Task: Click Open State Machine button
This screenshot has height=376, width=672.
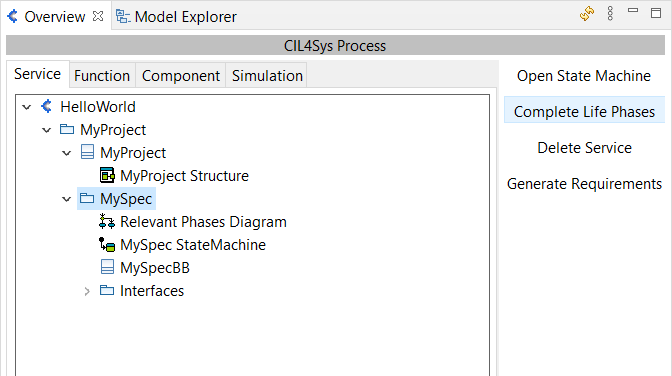Action: 584,76
